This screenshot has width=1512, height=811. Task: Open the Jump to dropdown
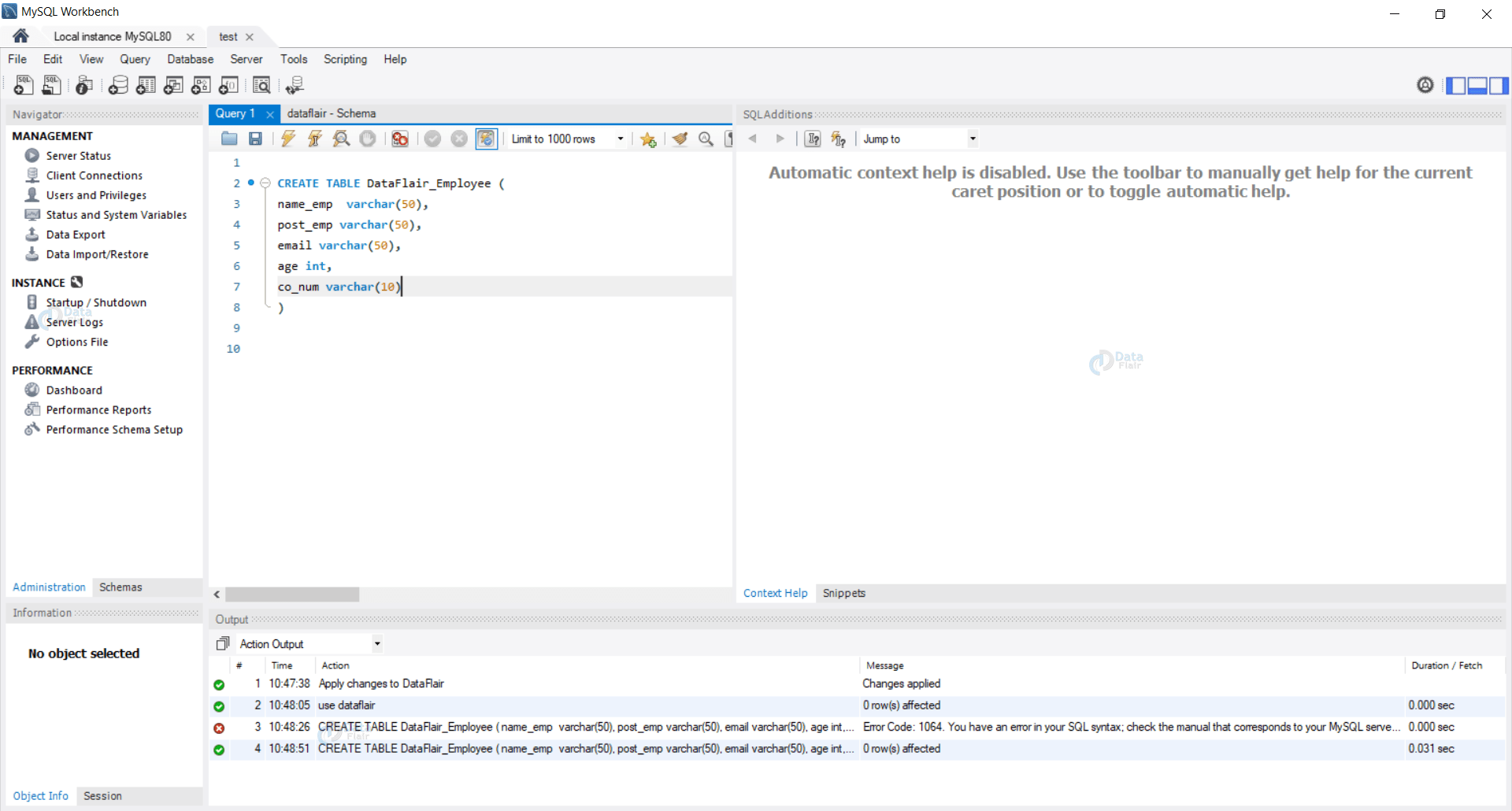tap(973, 139)
